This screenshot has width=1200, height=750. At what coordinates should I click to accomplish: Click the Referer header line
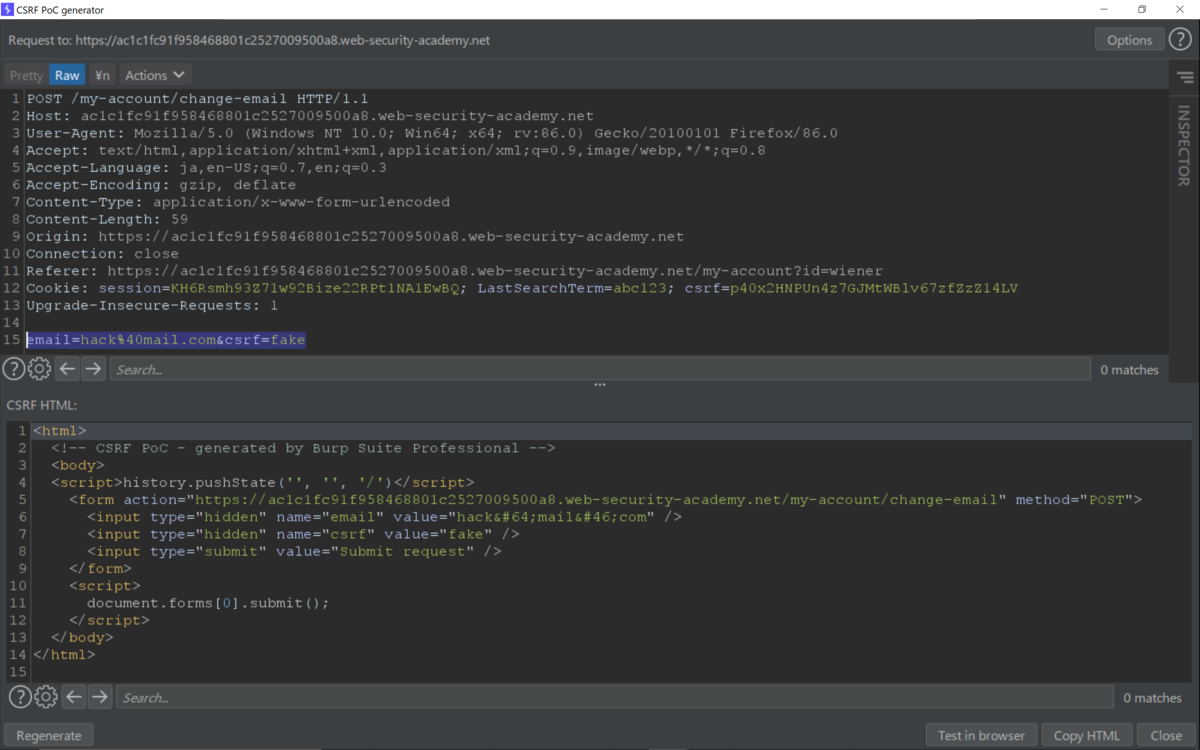(x=455, y=271)
